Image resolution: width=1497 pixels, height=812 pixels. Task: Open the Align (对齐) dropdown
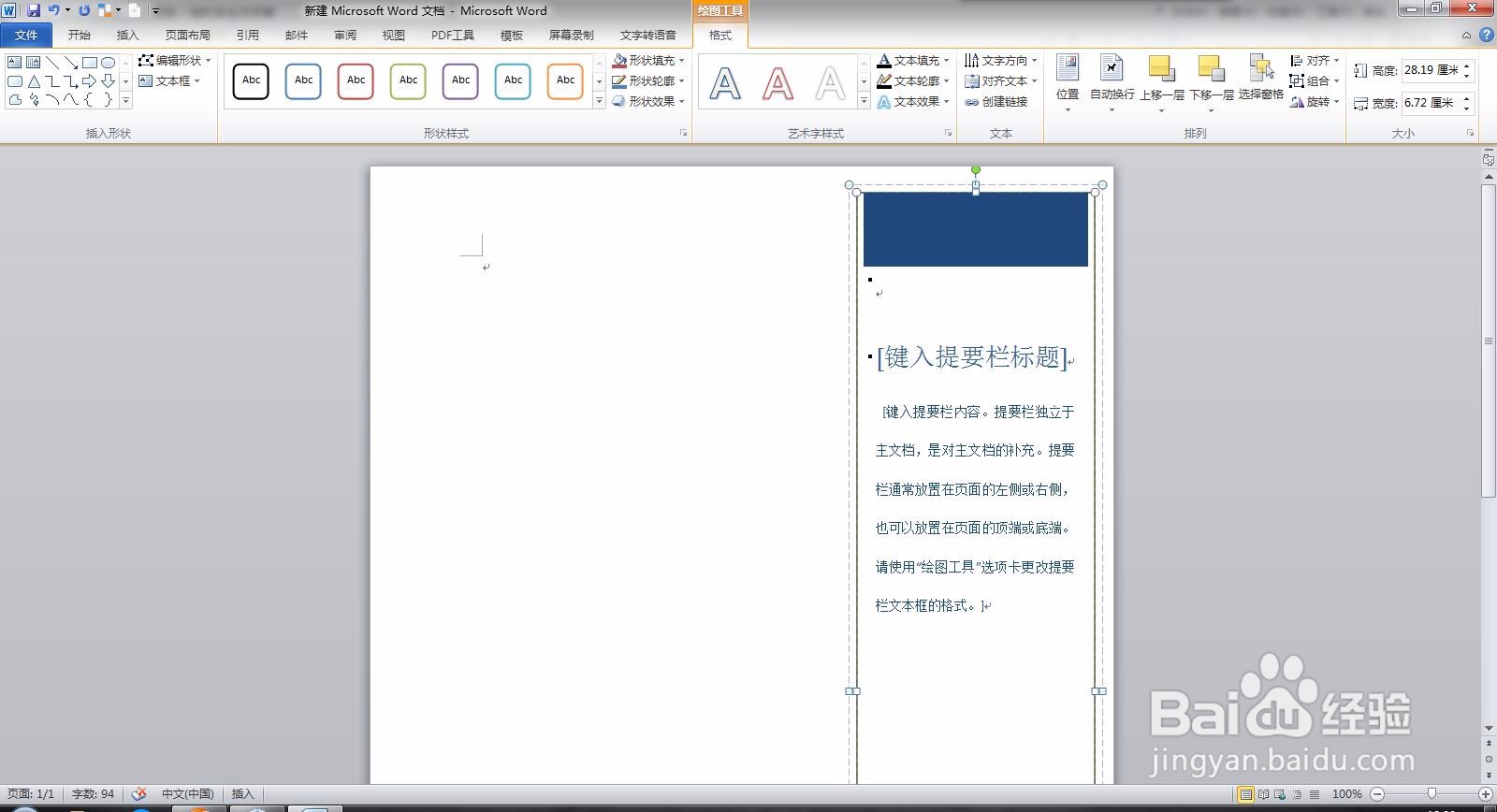pyautogui.click(x=1315, y=60)
